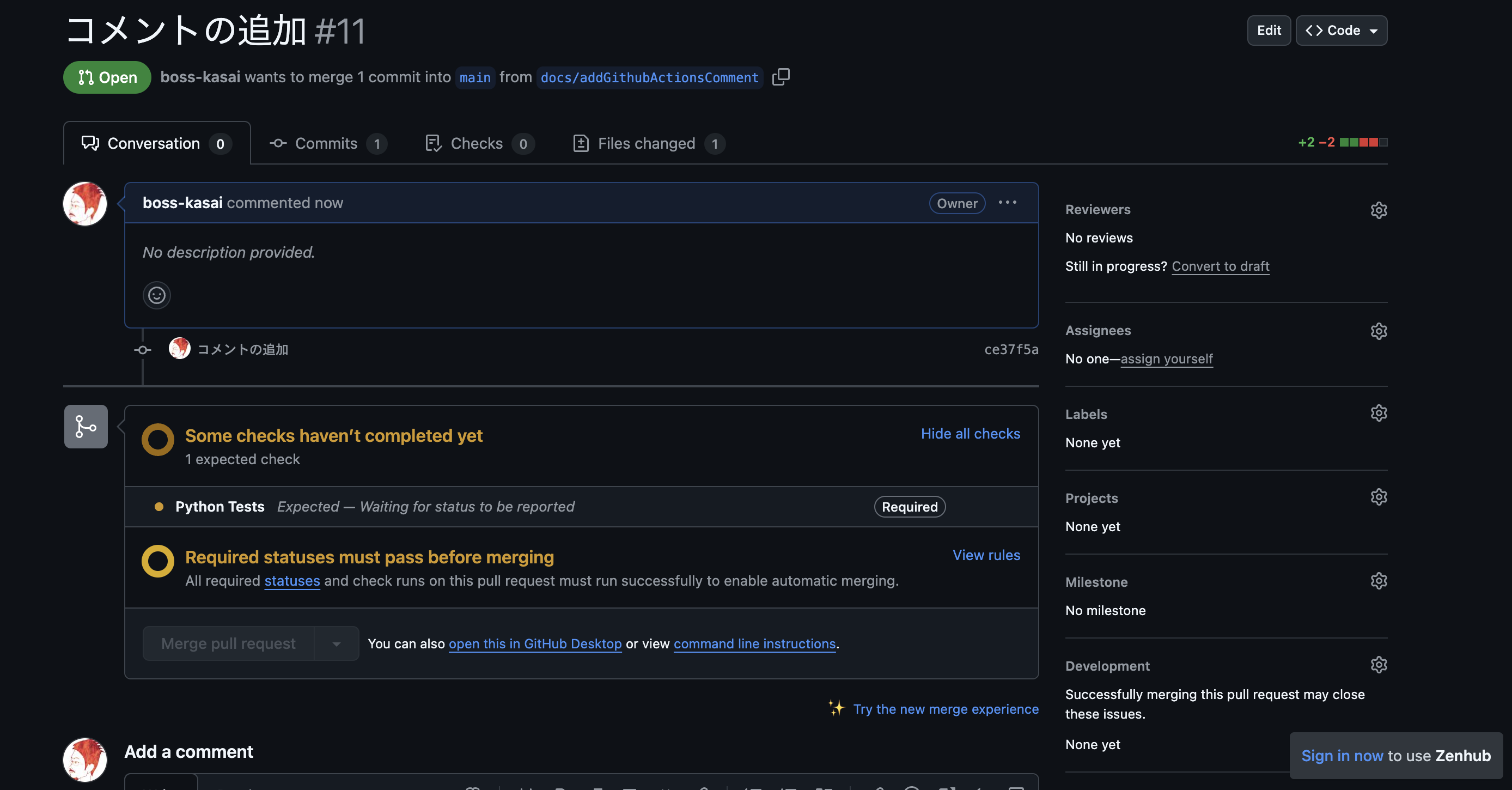Click the diffstat colored blocks indicator
This screenshot has width=1512, height=790.
(x=1363, y=143)
